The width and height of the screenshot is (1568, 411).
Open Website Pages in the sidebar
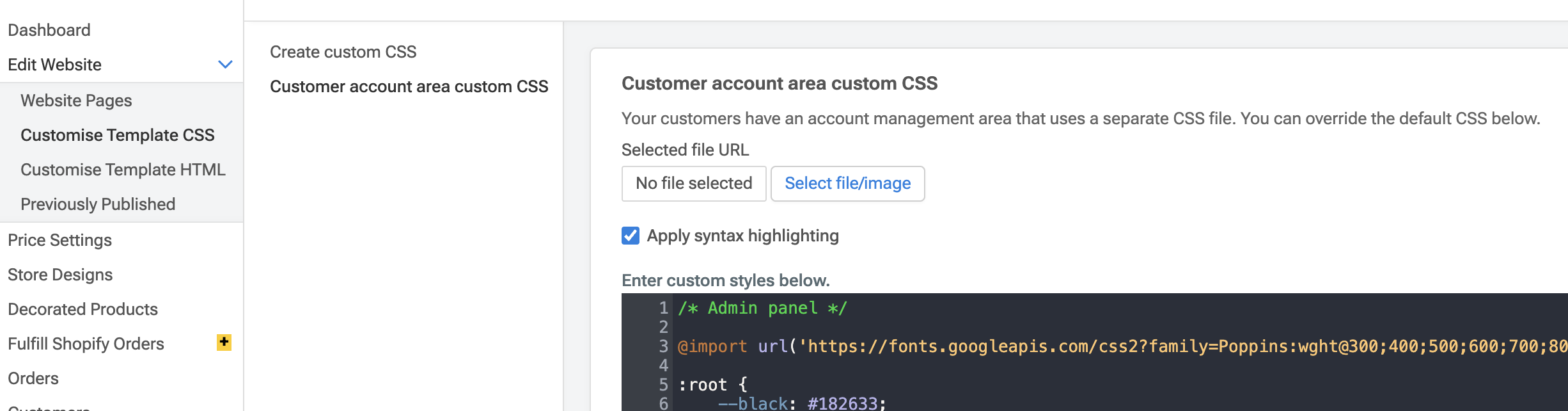76,101
